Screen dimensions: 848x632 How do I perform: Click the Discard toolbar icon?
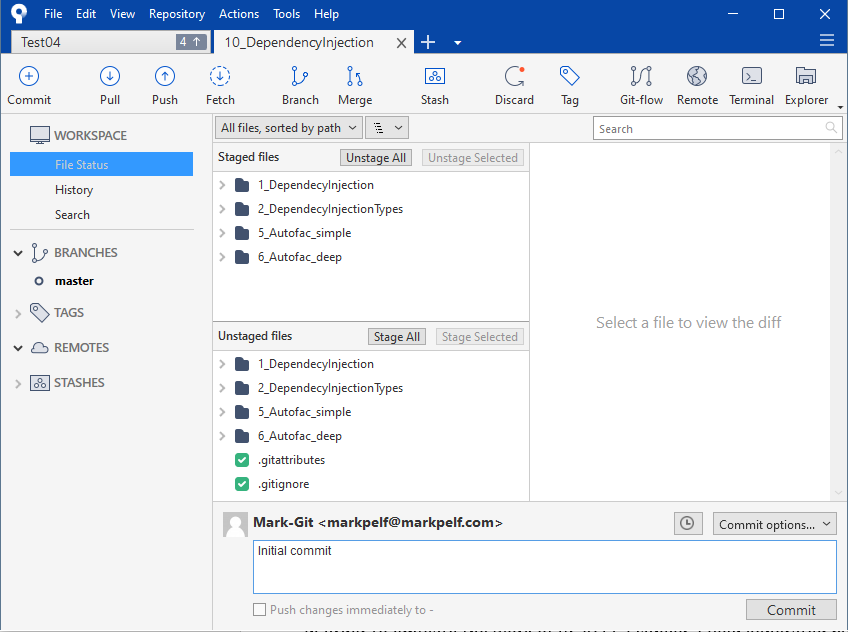514,76
